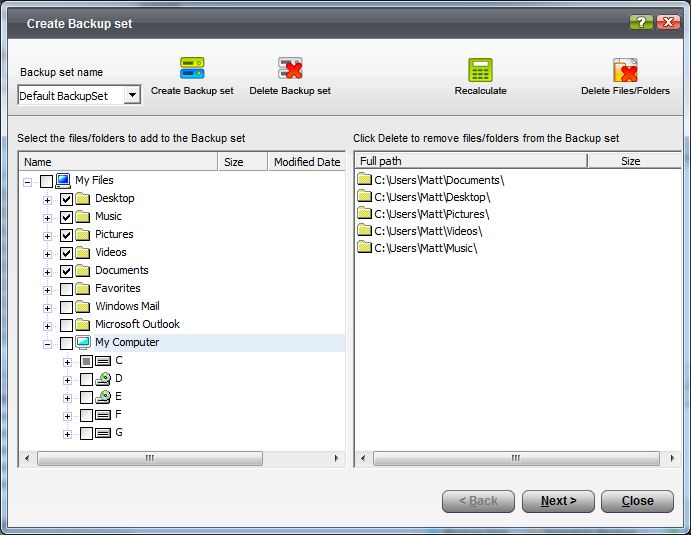Select the D optical drive icon
The width and height of the screenshot is (691, 535).
click(x=103, y=379)
